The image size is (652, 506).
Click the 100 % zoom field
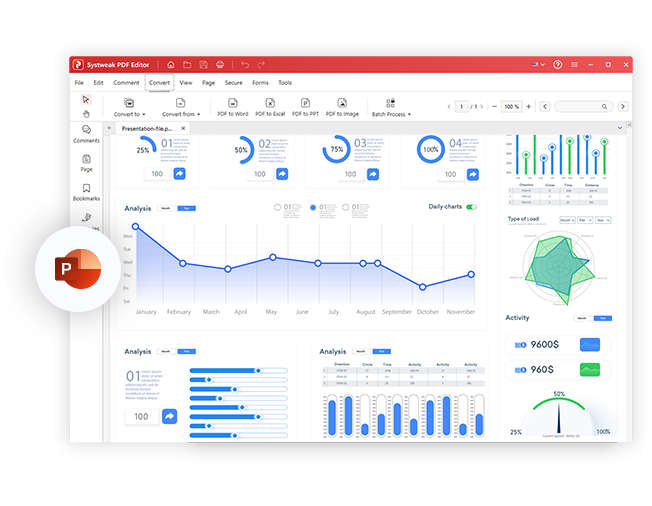pos(511,106)
